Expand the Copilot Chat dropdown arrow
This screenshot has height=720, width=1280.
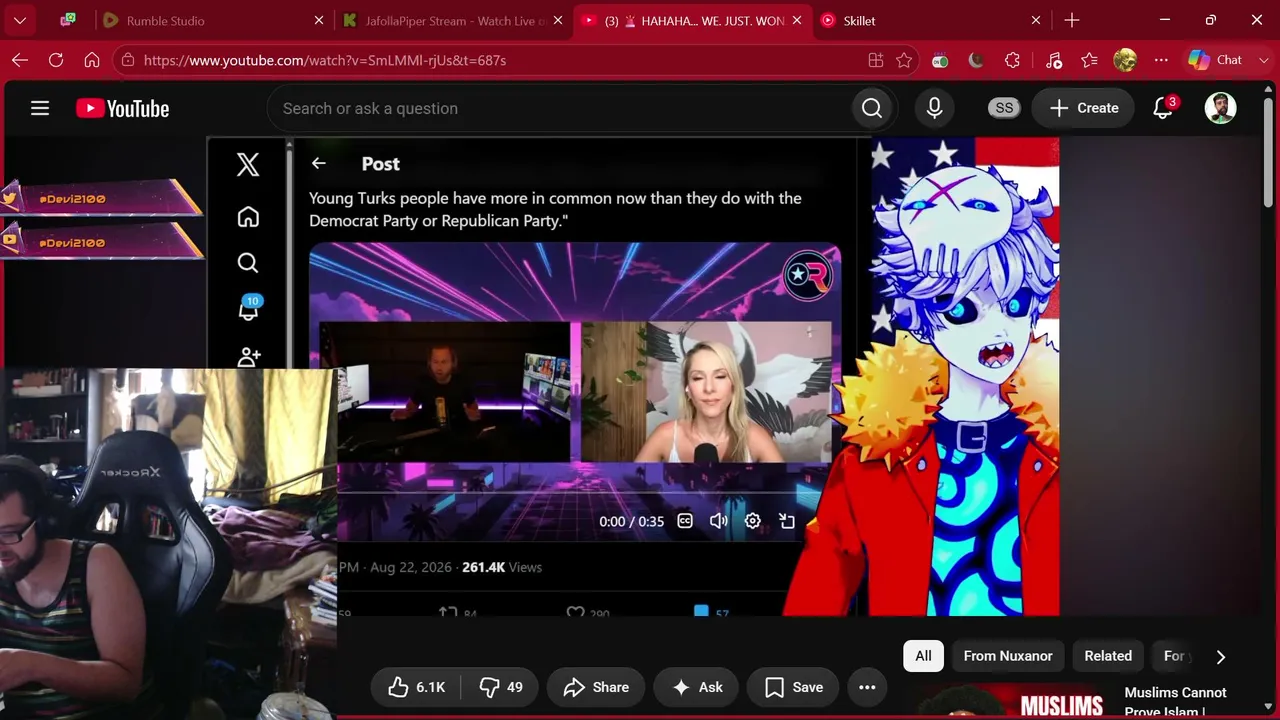(x=1262, y=60)
